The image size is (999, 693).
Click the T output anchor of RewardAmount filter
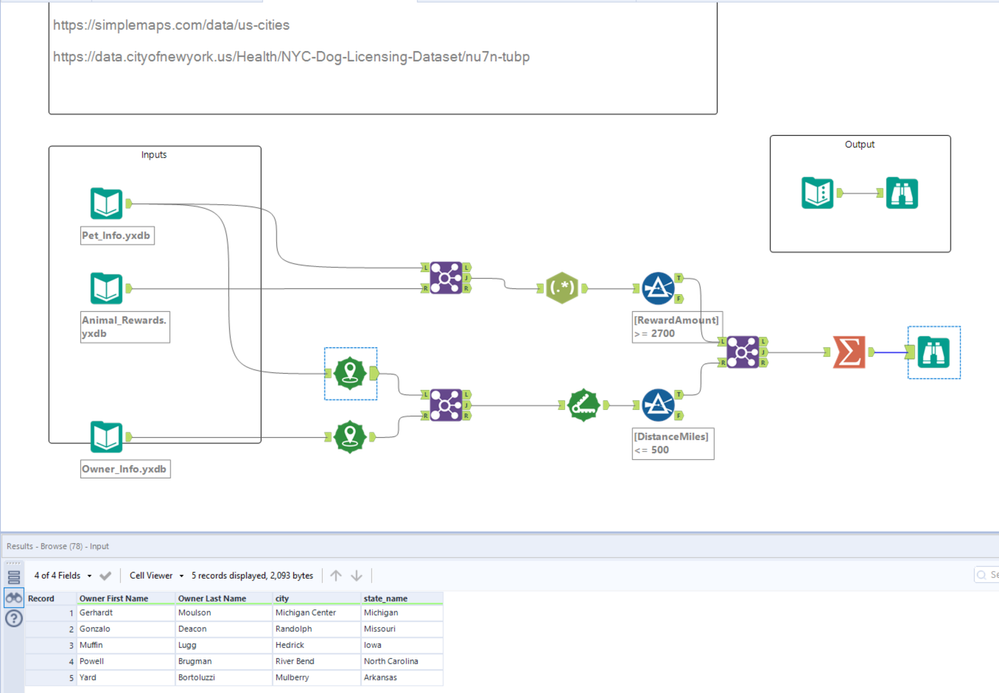point(679,278)
